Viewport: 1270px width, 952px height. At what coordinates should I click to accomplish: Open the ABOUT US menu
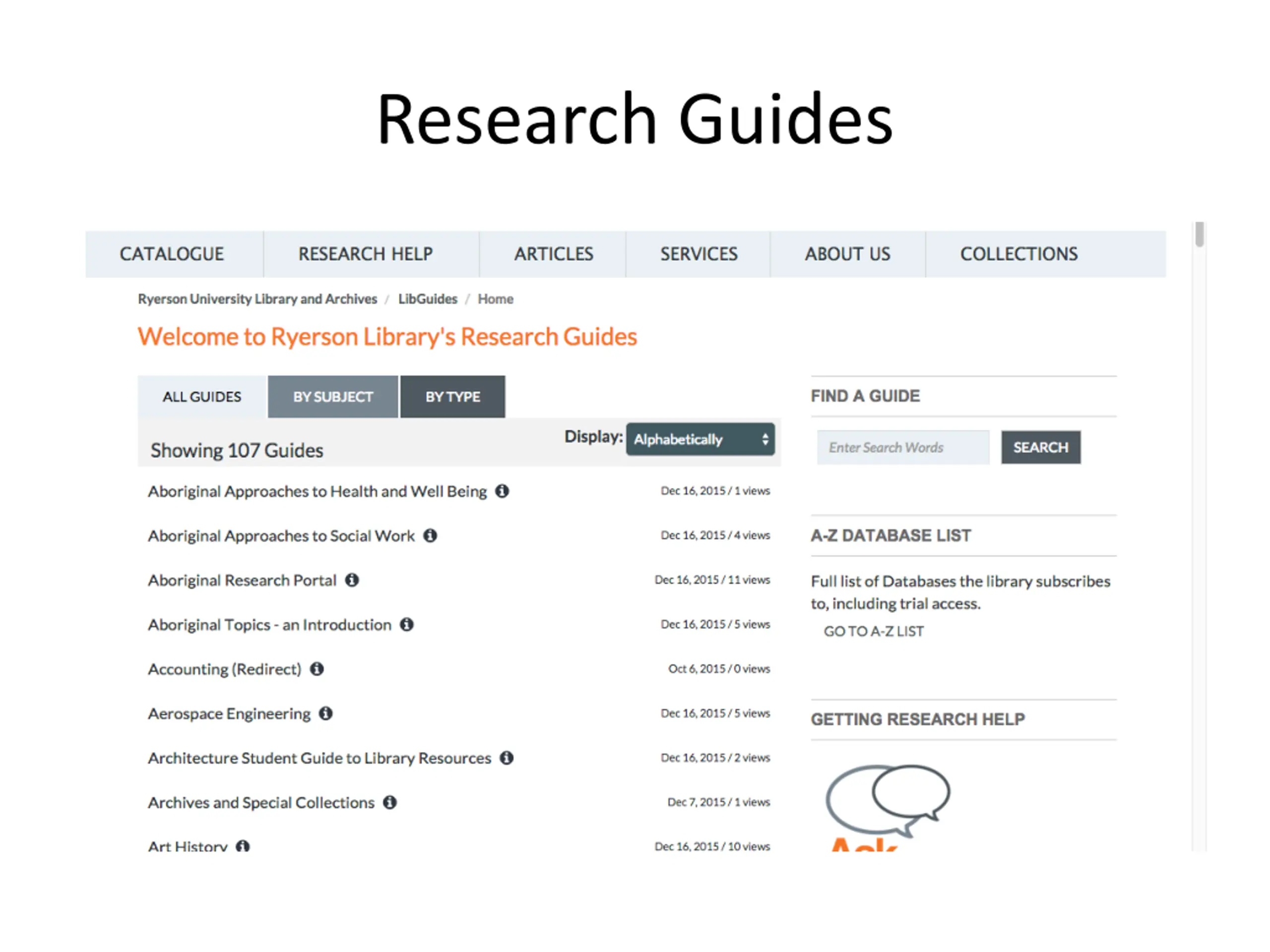click(x=847, y=254)
